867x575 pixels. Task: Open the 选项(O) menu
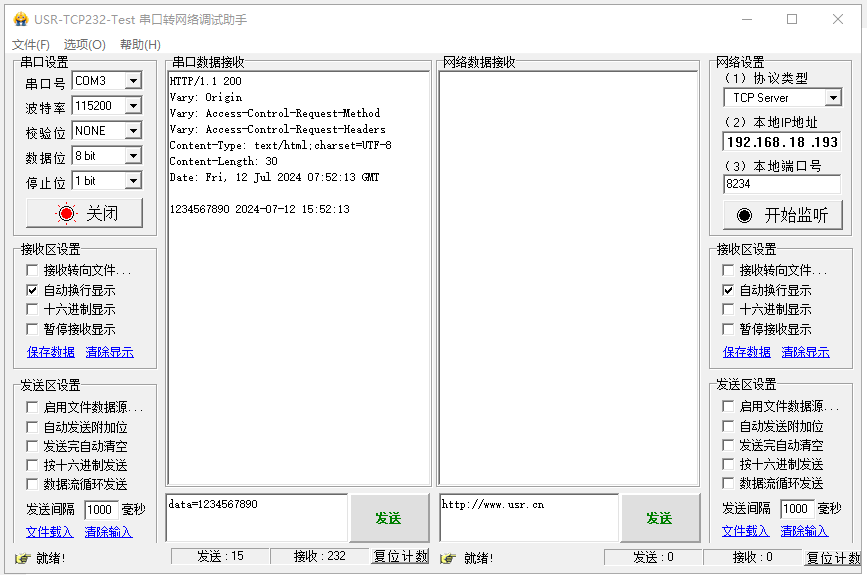85,45
